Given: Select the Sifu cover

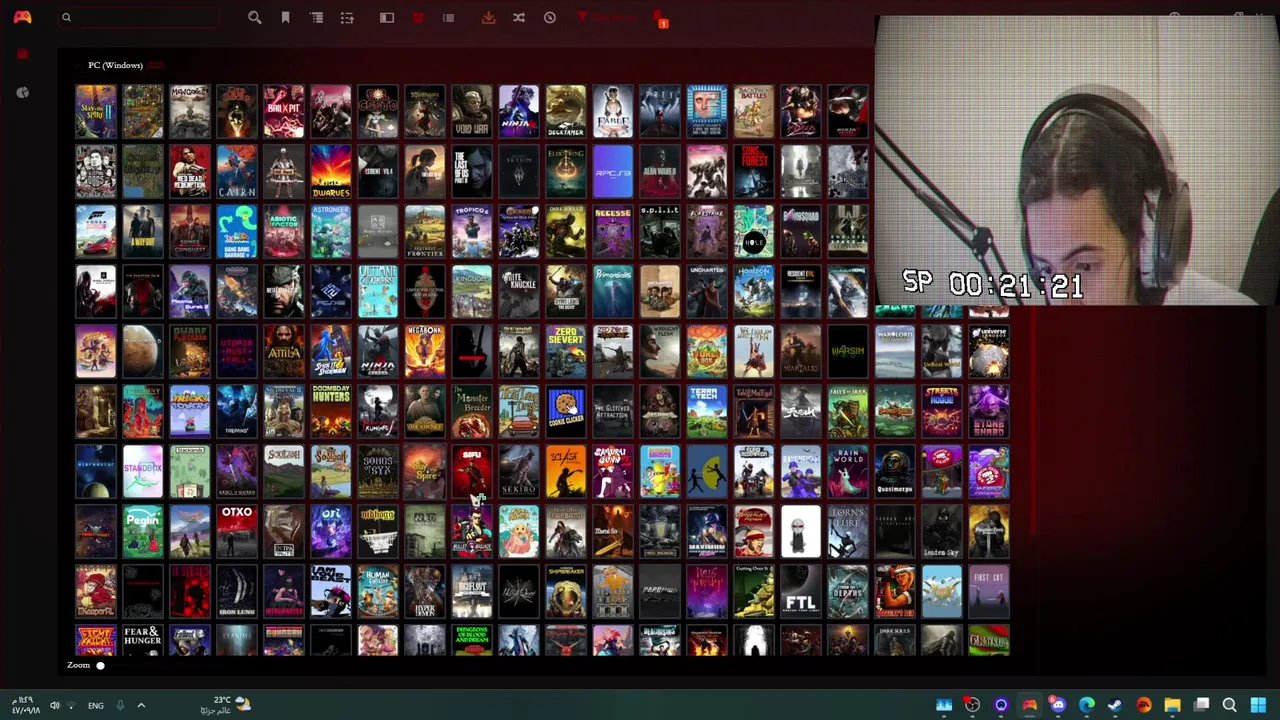Looking at the screenshot, I should click(x=472, y=471).
